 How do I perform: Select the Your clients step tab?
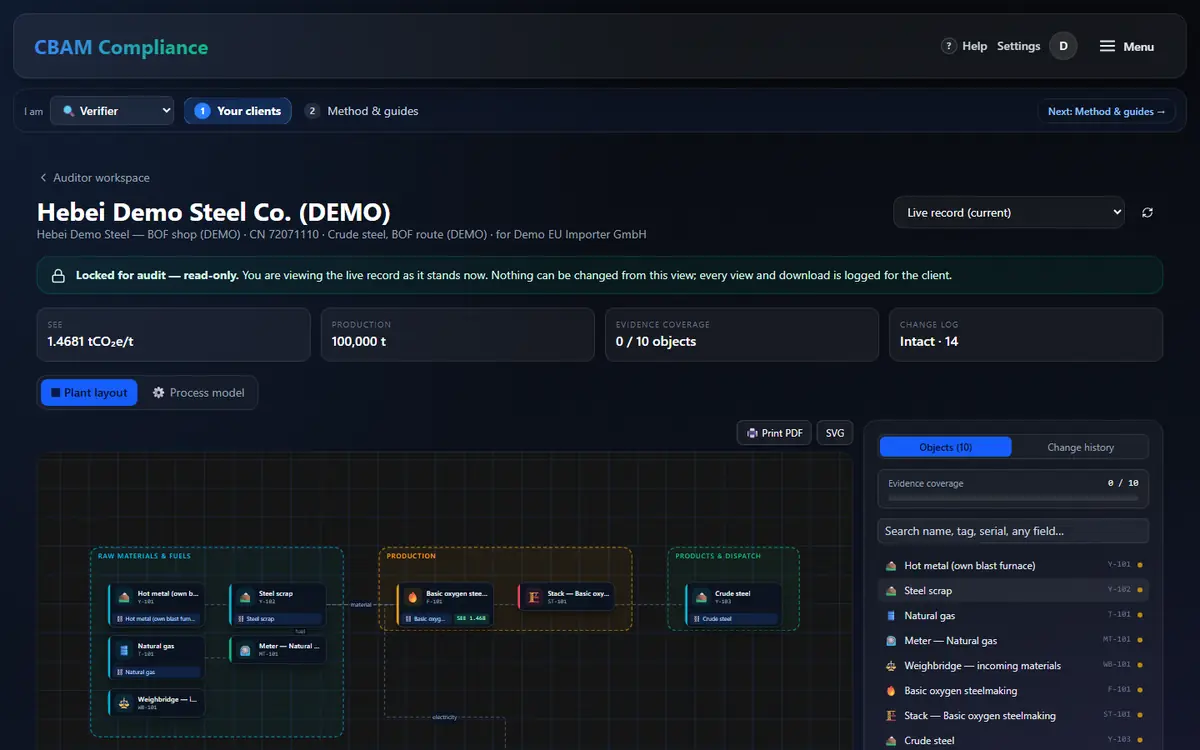tap(238, 111)
